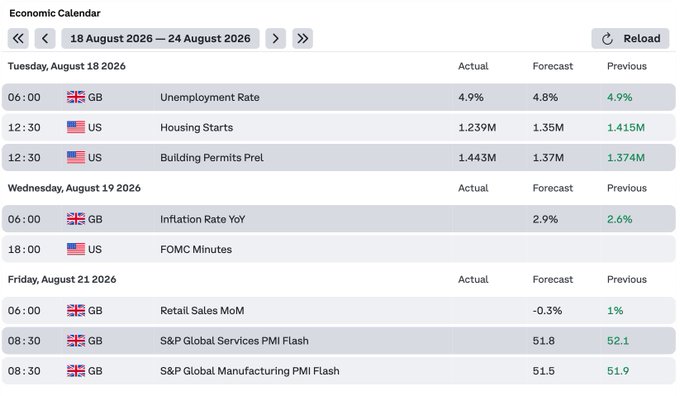This screenshot has height=396, width=680.
Task: Click the green previous value 4.9%
Action: 620,97
